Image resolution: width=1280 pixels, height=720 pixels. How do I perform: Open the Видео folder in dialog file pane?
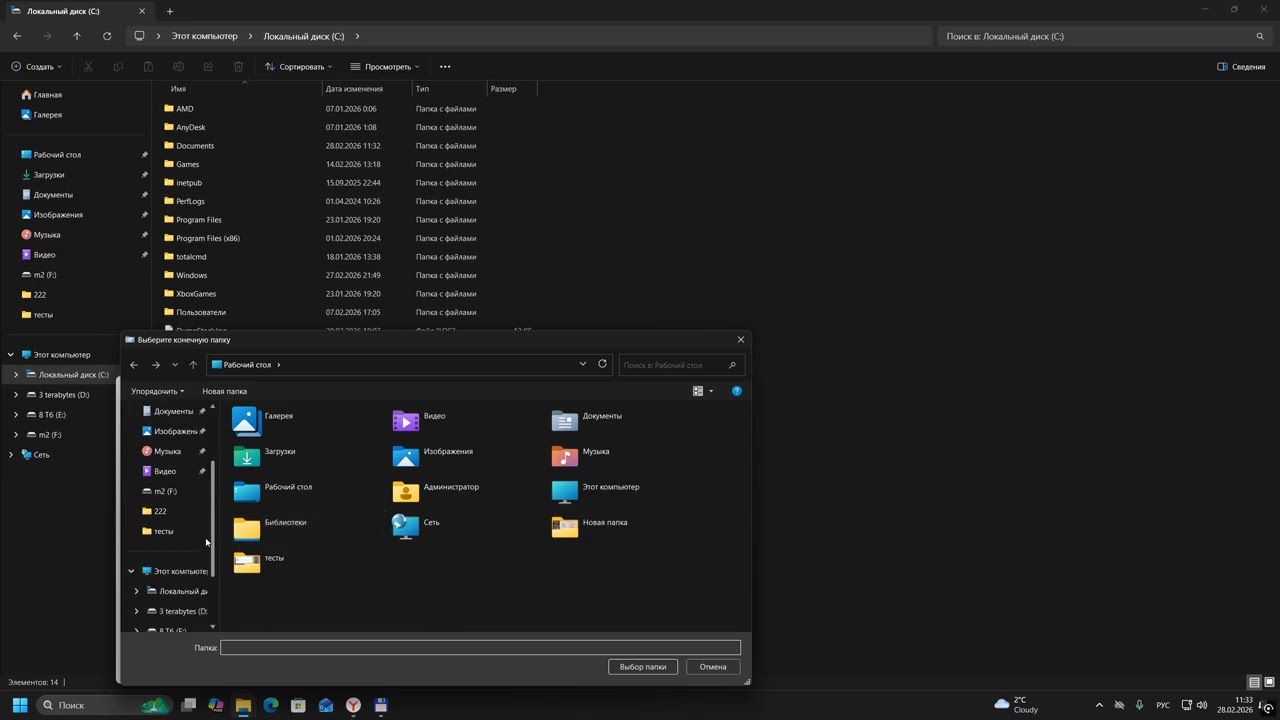click(x=406, y=421)
